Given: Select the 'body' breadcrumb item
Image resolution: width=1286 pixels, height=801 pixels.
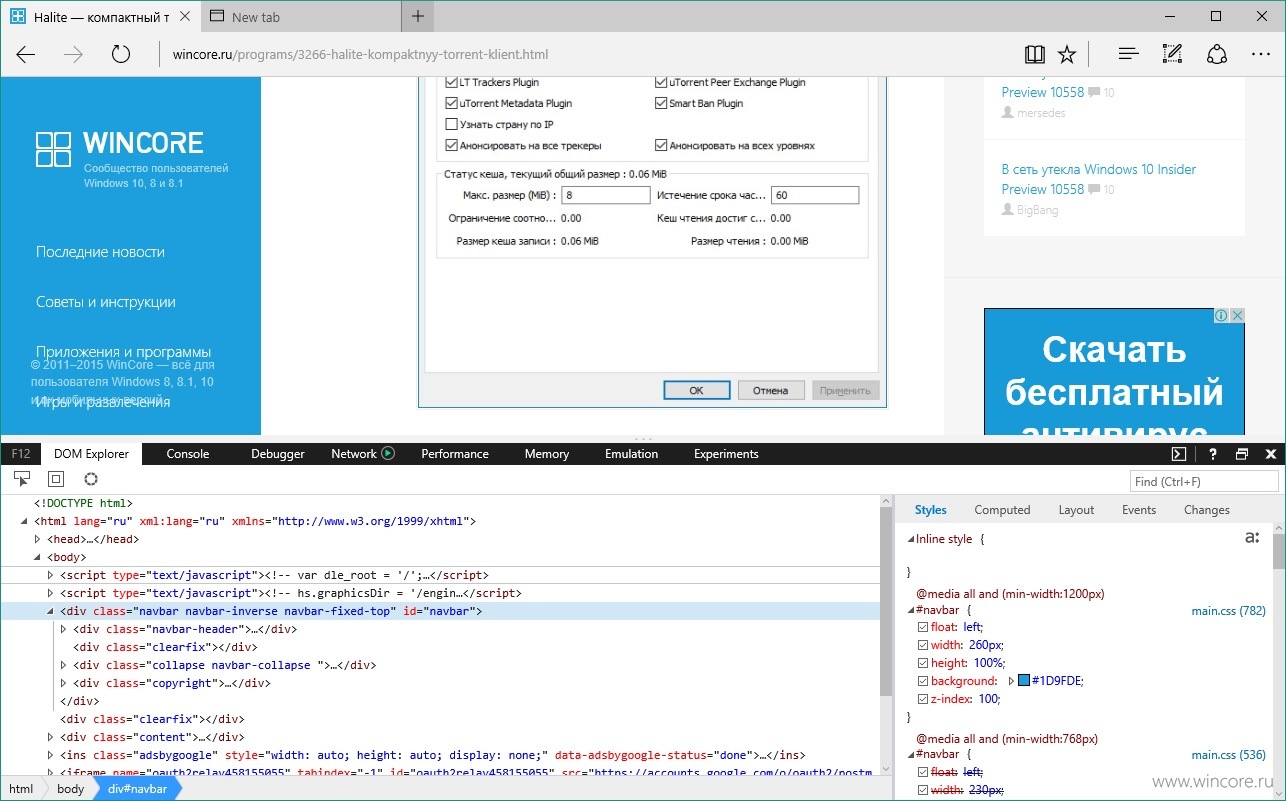Looking at the screenshot, I should point(70,789).
